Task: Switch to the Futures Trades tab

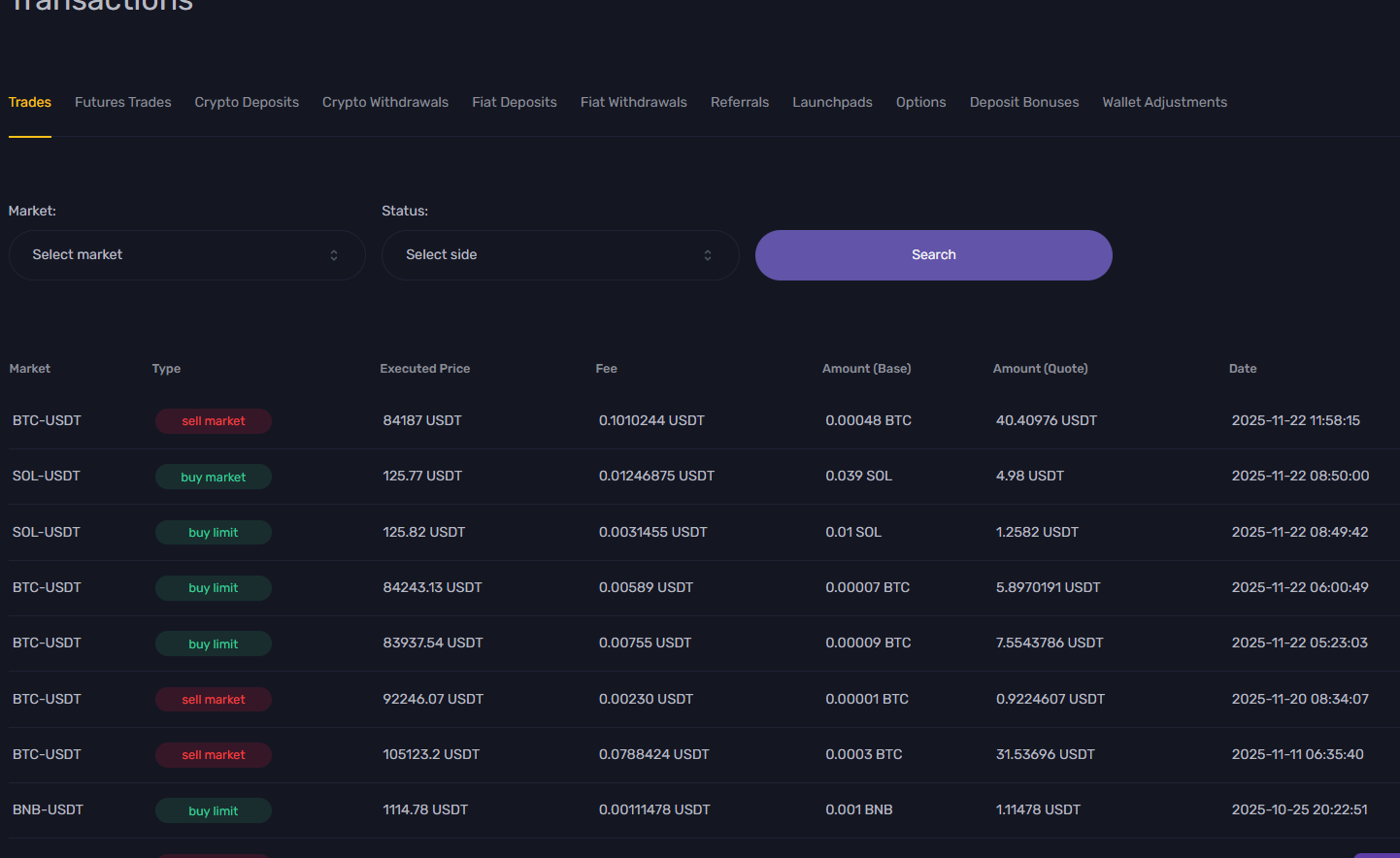Action: [x=122, y=102]
